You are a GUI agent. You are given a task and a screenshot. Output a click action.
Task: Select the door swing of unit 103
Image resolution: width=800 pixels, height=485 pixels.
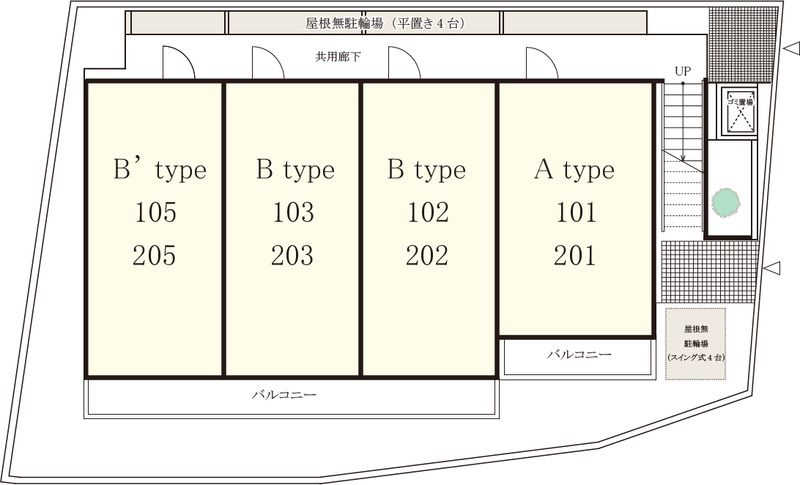pos(268,62)
